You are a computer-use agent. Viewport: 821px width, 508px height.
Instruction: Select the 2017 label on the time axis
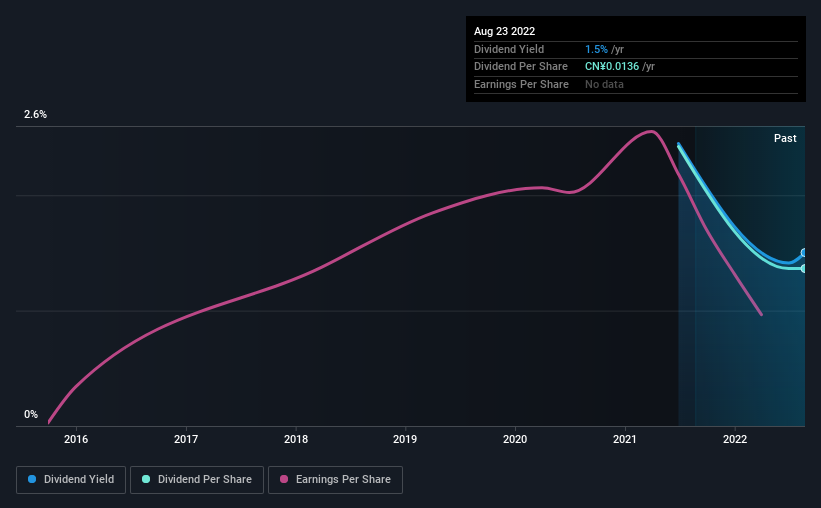pos(186,439)
